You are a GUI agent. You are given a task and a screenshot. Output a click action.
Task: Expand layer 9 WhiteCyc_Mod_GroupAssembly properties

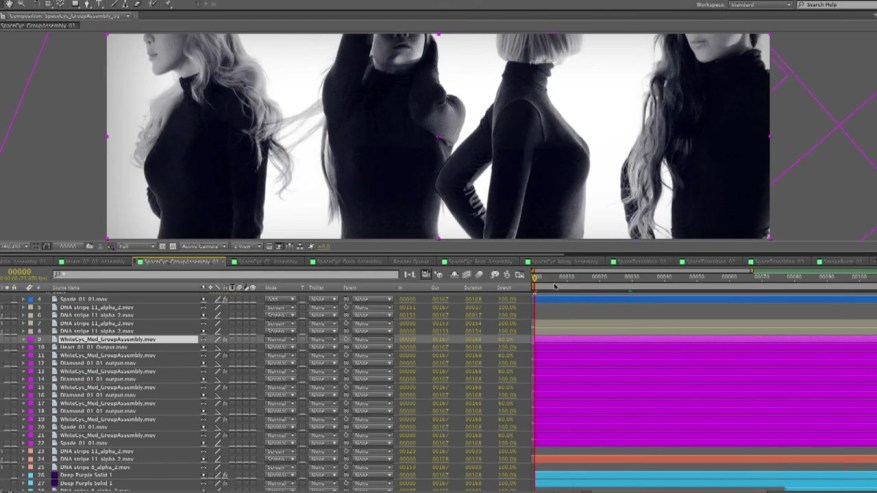click(23, 339)
